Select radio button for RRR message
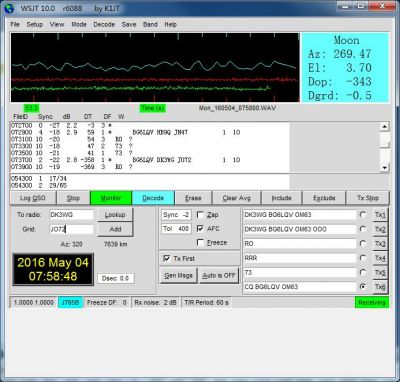 tap(363, 258)
